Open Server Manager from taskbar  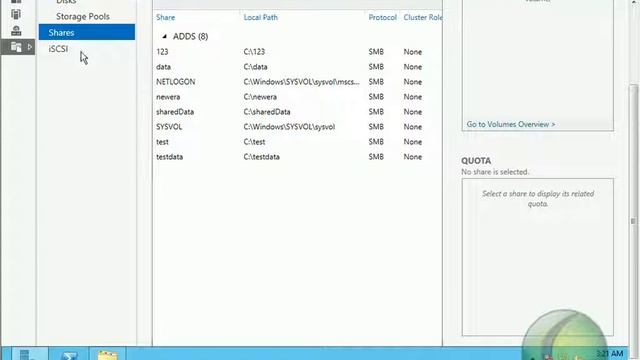30,354
